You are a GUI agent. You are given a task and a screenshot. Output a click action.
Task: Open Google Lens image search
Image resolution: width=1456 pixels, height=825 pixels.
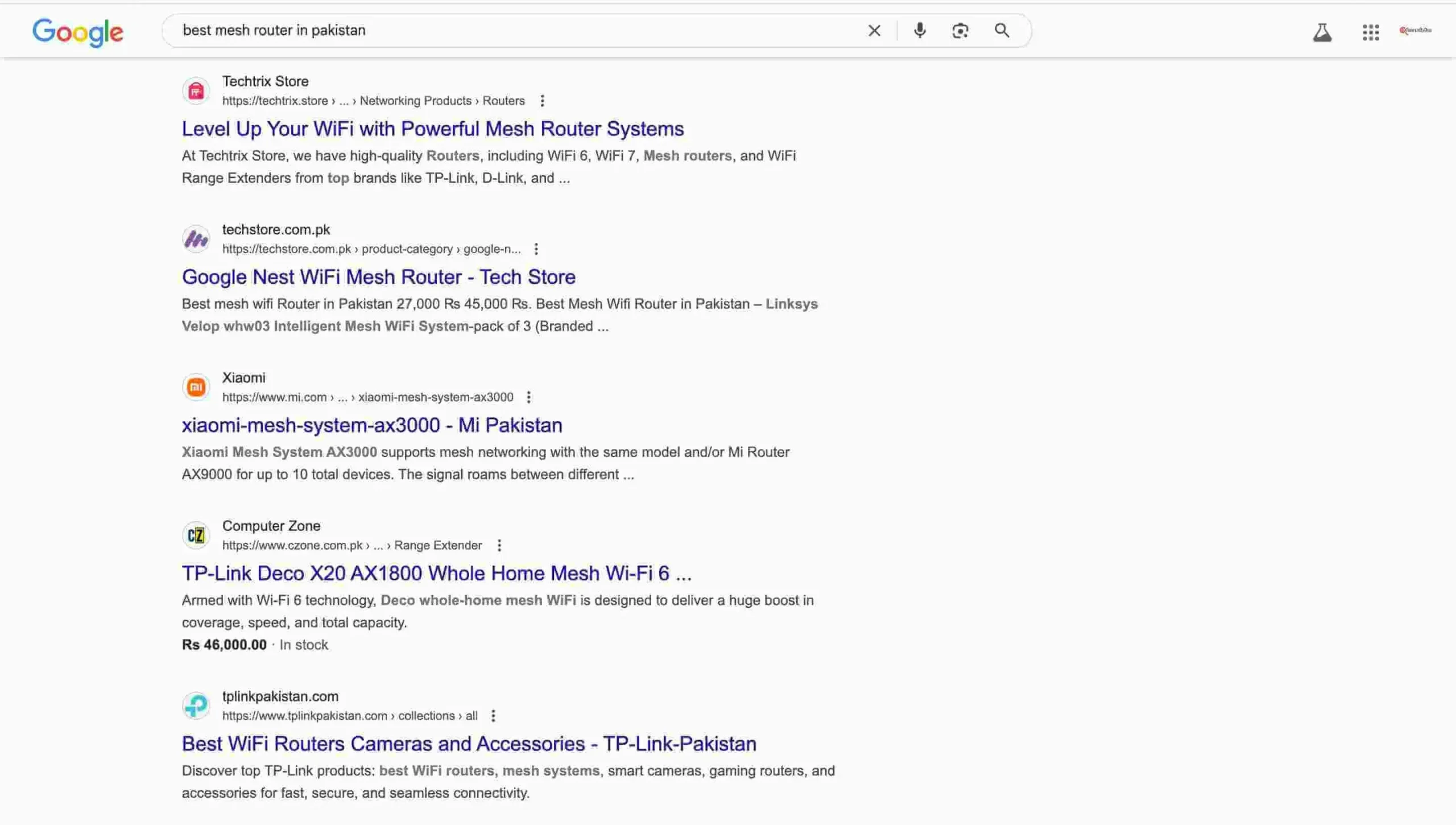point(960,30)
